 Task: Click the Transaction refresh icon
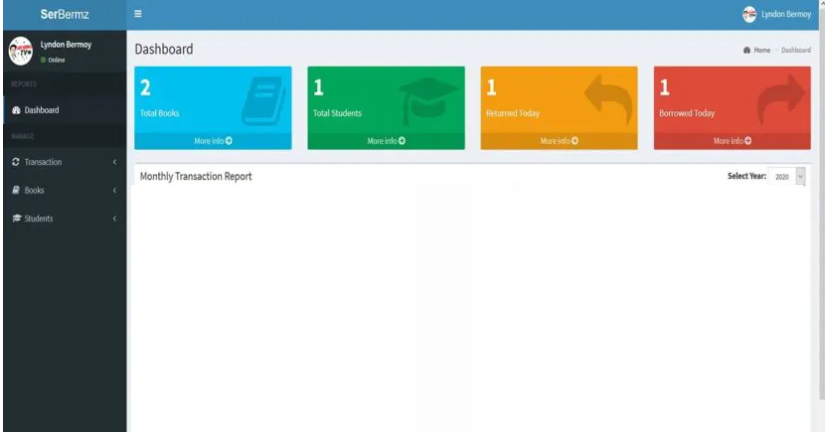tap(16, 162)
